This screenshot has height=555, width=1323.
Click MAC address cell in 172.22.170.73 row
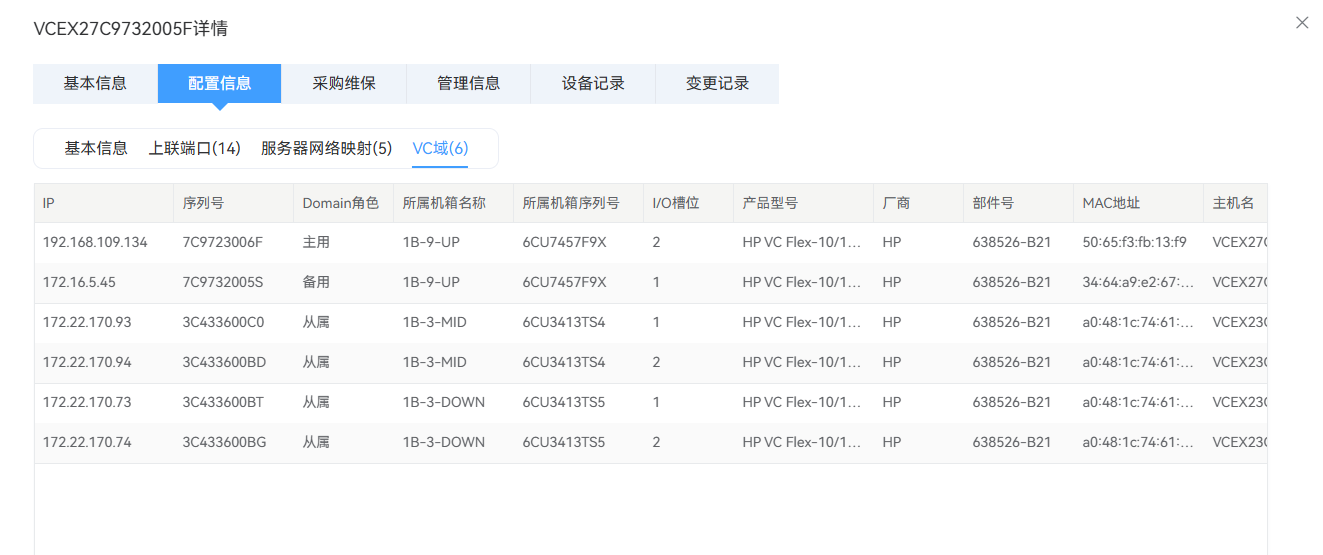tap(1138, 402)
